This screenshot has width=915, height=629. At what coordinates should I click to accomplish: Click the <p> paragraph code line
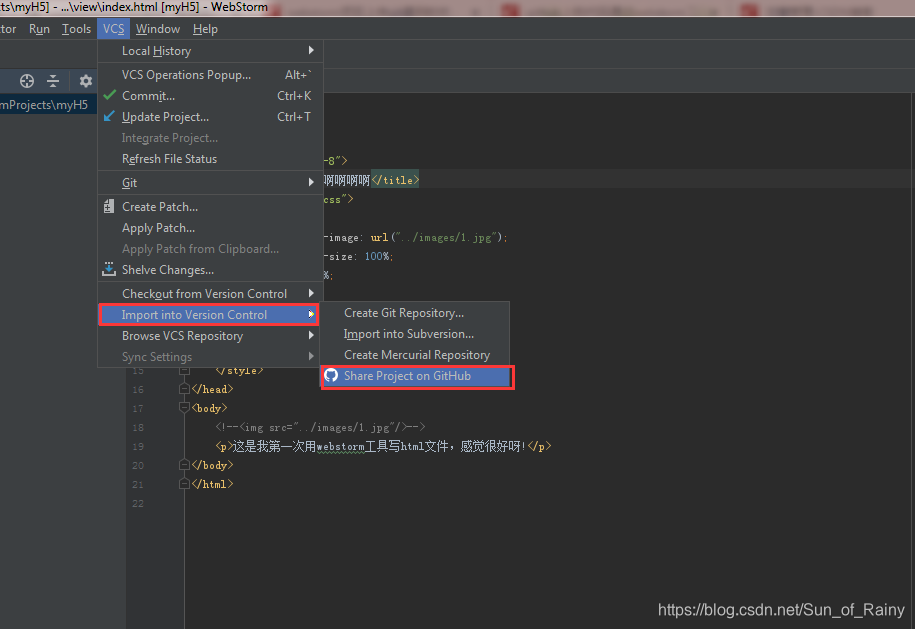point(383,446)
